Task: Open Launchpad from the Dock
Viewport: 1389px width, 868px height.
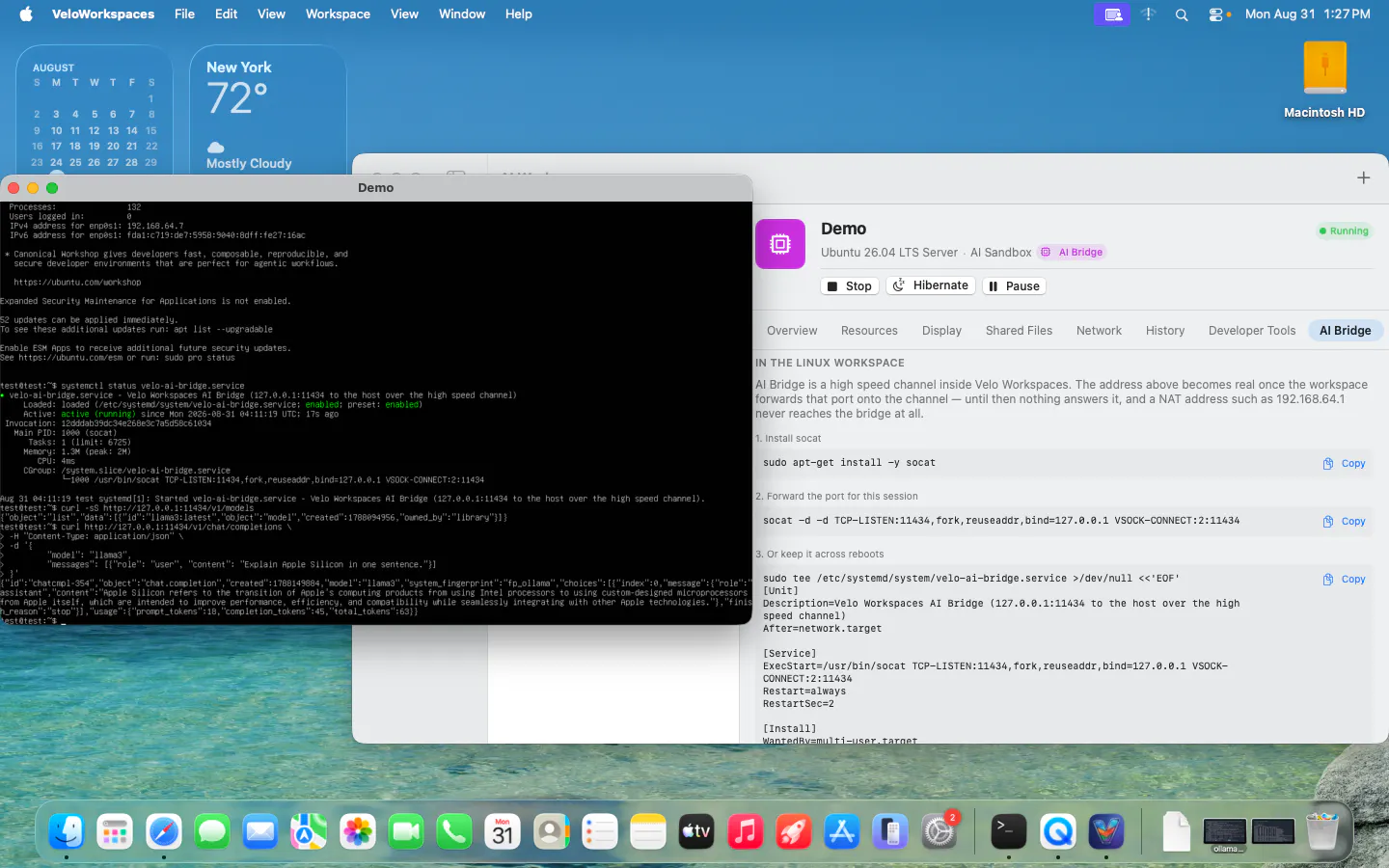Action: pos(115,831)
